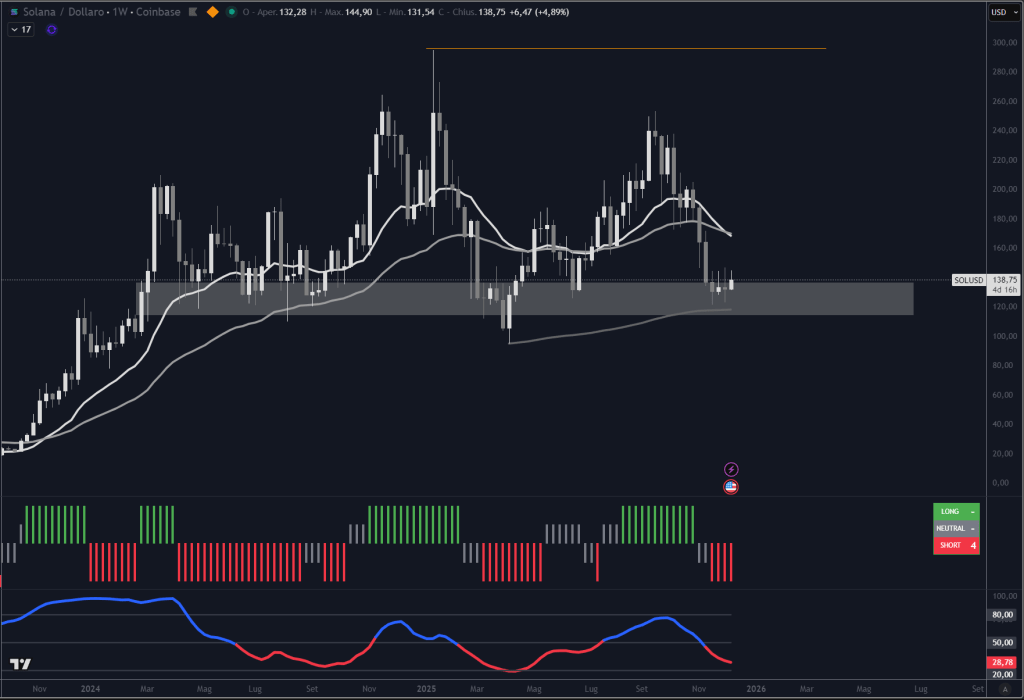Collapse the LONG signals row
1024x700 pixels.
pyautogui.click(x=955, y=511)
